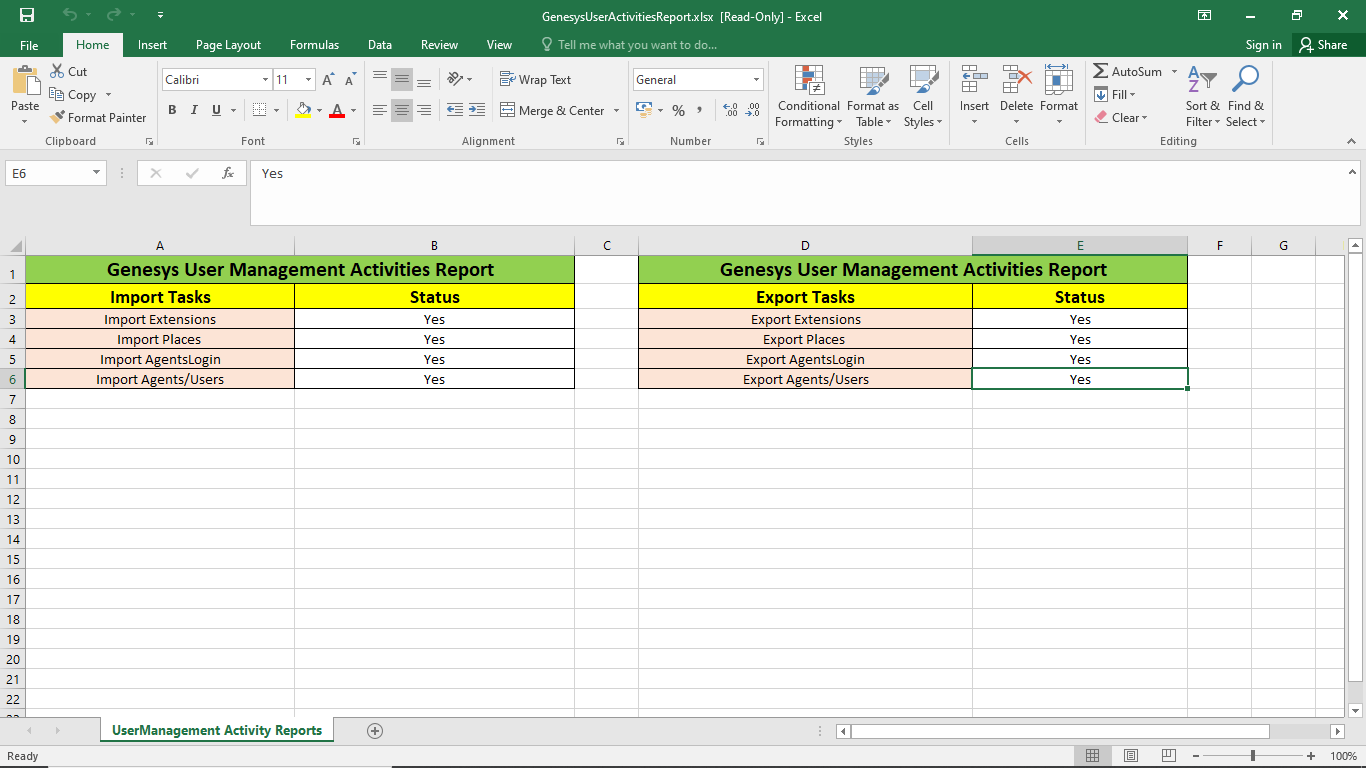Open Conditional Formatting menu

(x=809, y=97)
